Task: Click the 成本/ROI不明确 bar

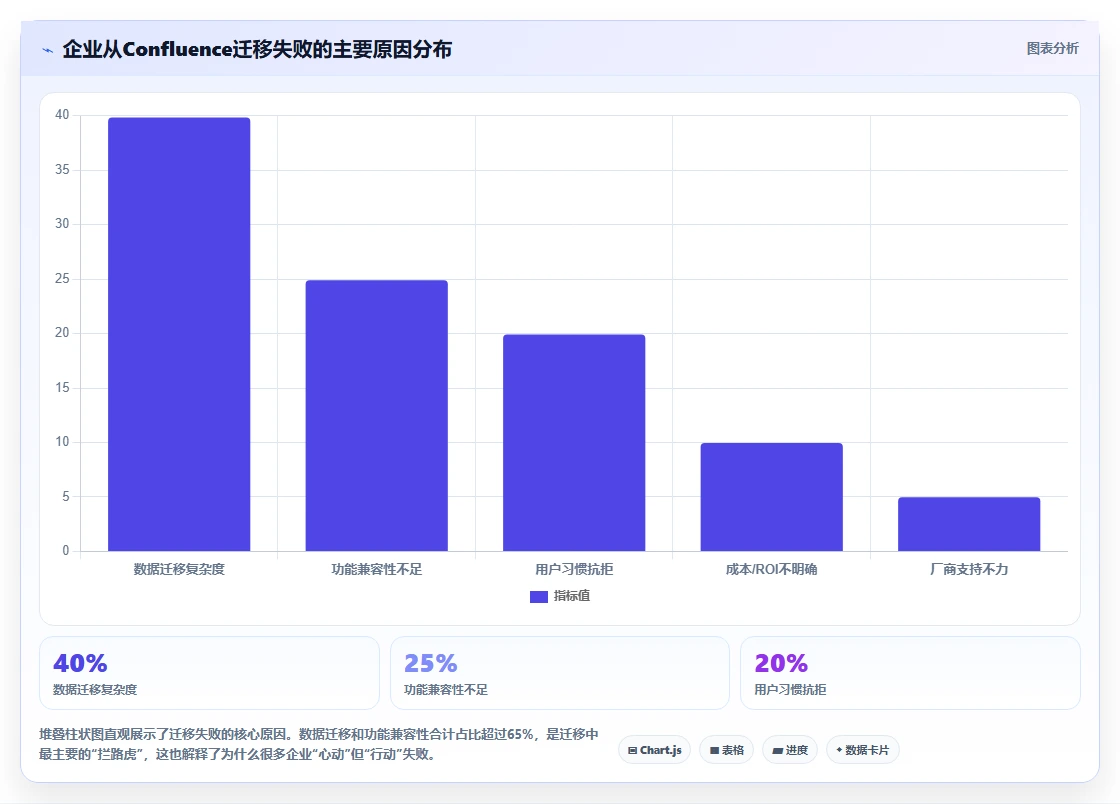Action: point(771,497)
